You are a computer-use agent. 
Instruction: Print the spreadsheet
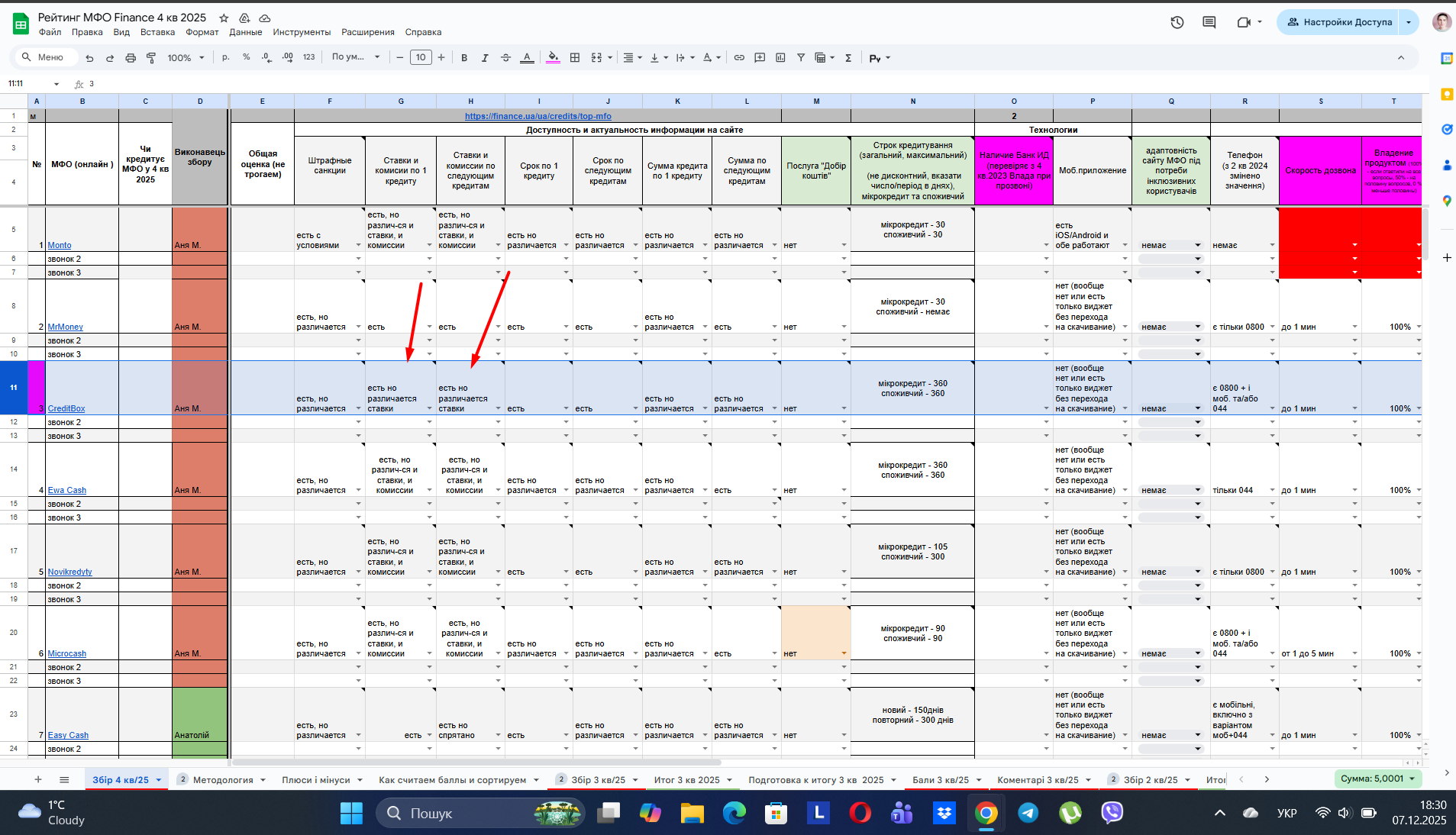131,58
